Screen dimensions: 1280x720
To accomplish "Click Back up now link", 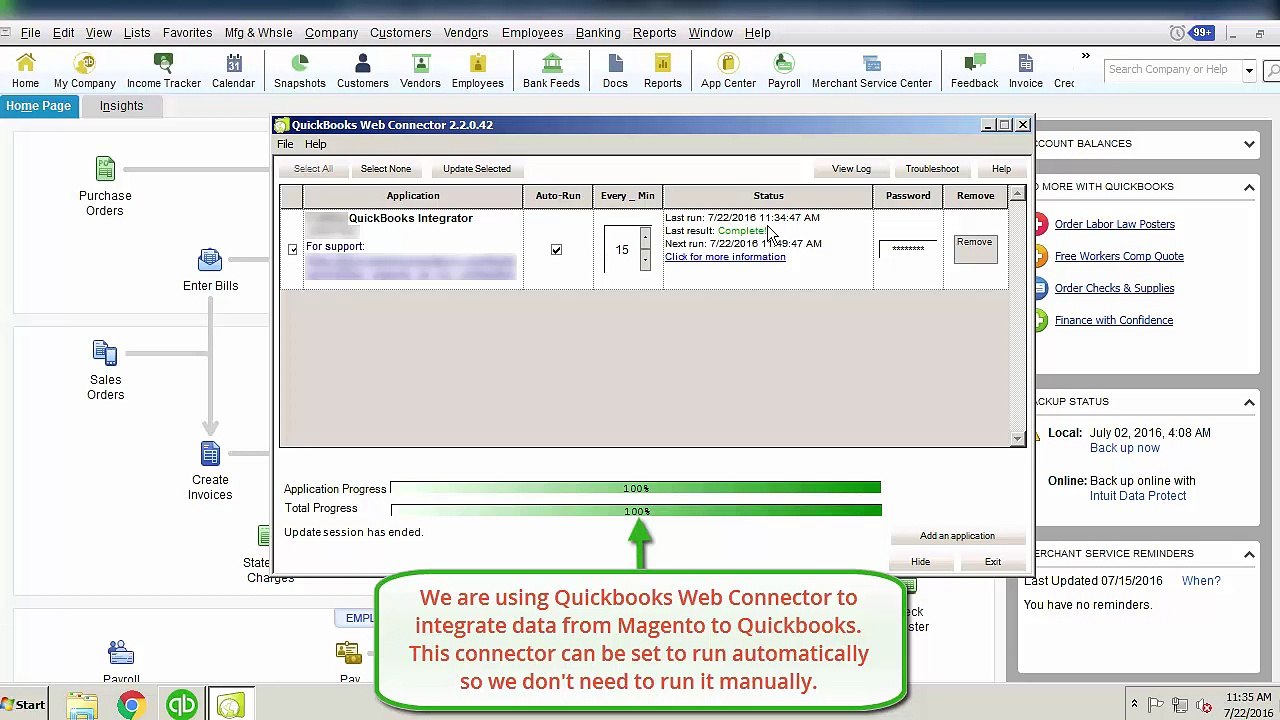I will tap(1125, 448).
